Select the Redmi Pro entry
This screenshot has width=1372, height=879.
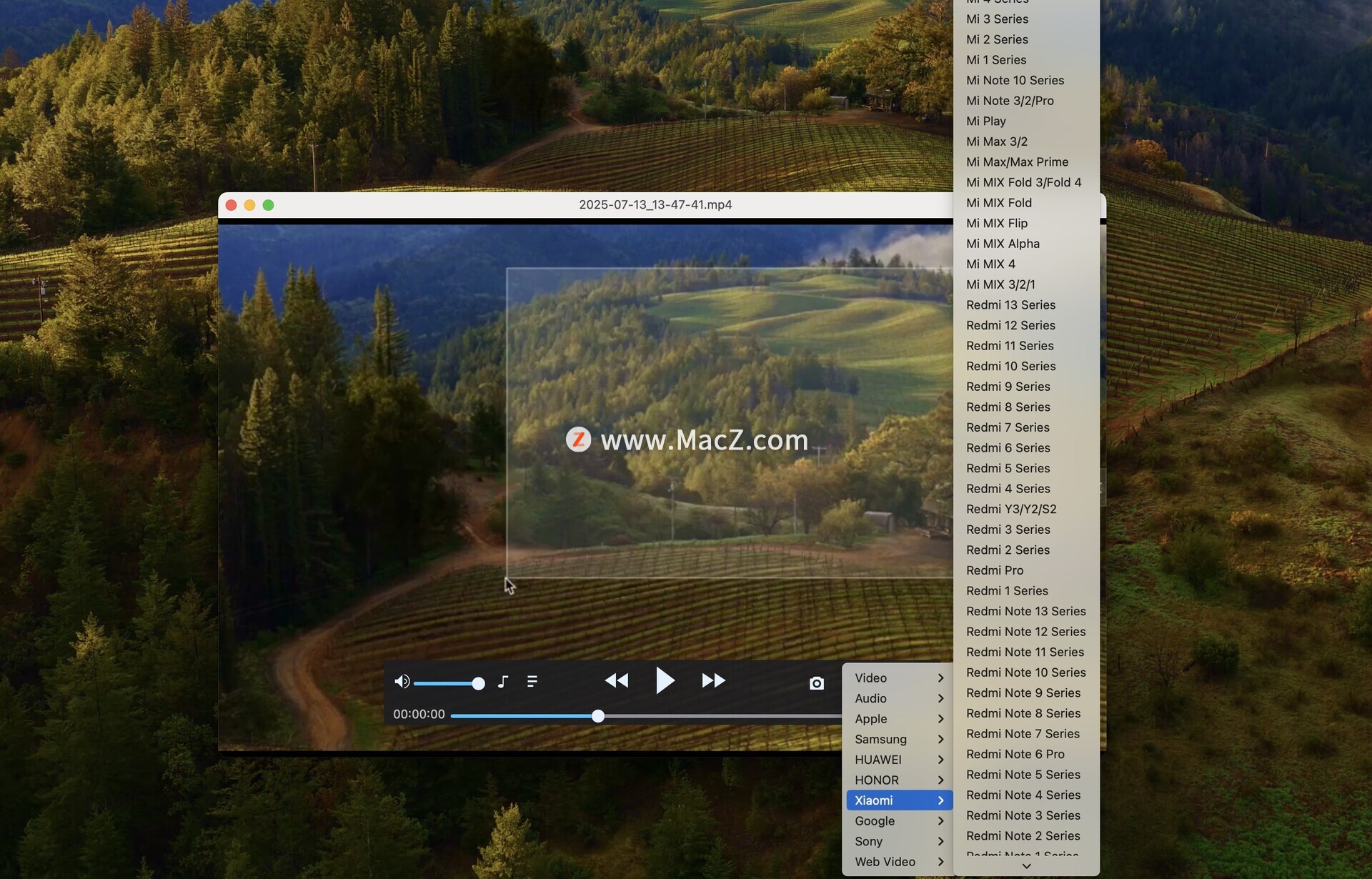[994, 570]
